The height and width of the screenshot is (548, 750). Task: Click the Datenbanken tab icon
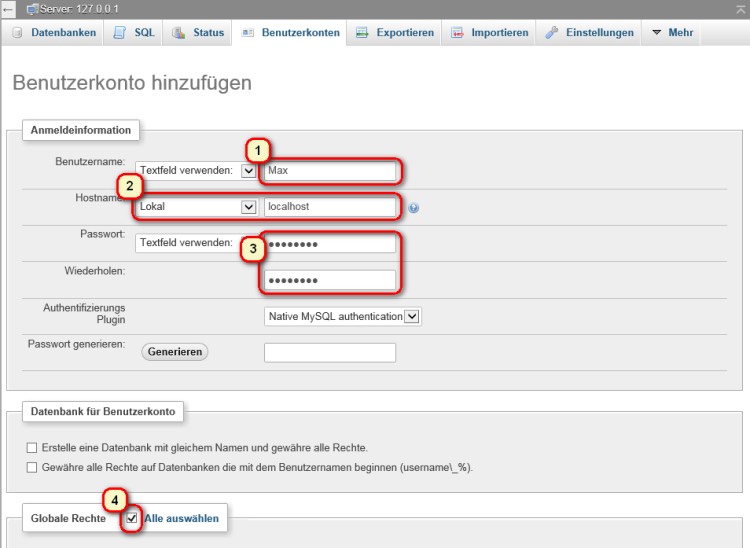(17, 33)
